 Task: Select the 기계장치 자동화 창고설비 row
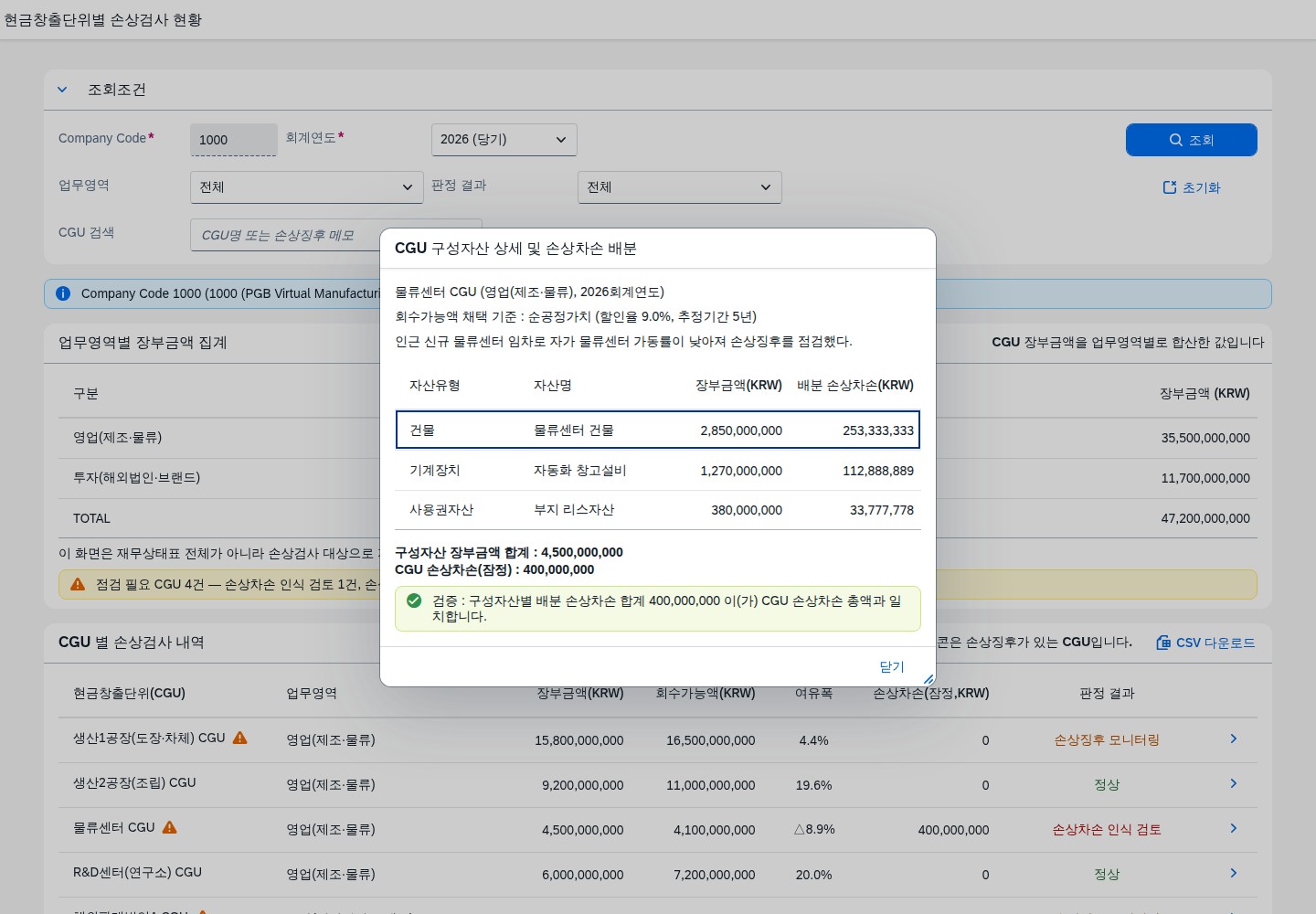pos(658,471)
